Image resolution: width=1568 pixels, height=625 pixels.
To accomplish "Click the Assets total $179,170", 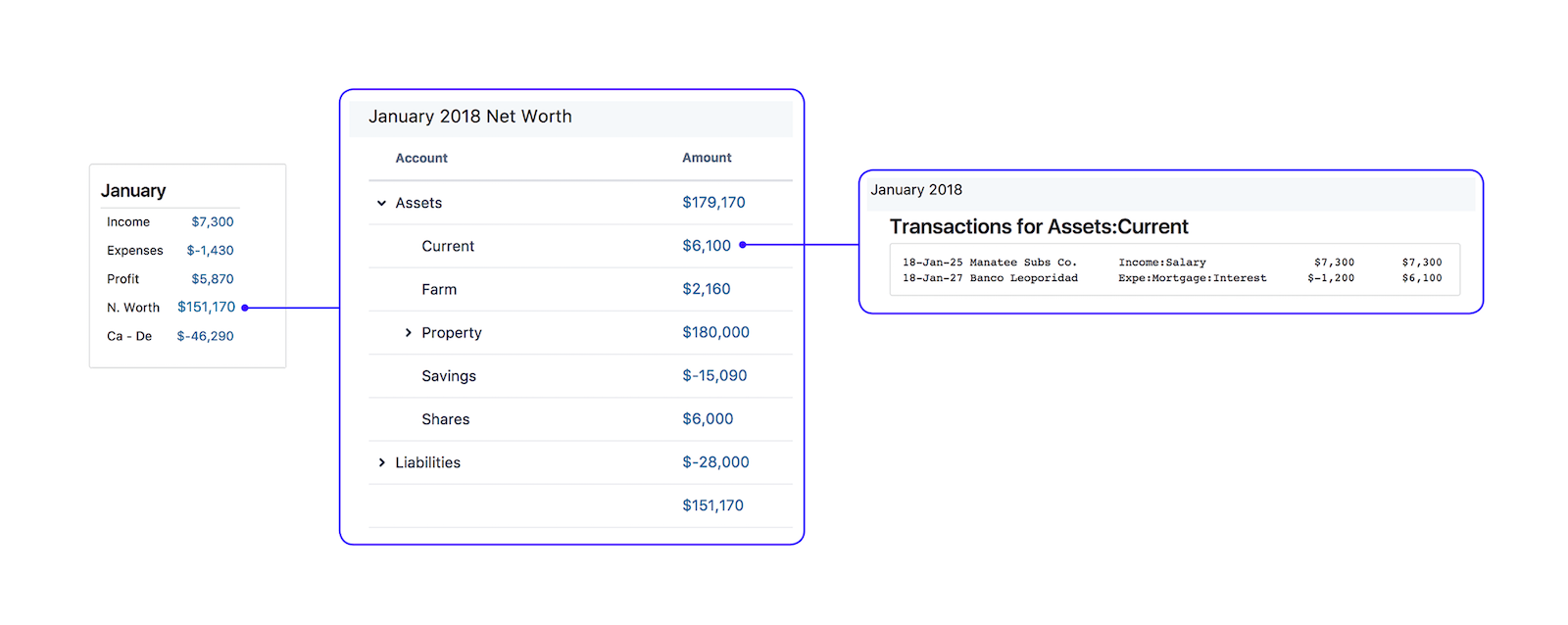I will [713, 203].
